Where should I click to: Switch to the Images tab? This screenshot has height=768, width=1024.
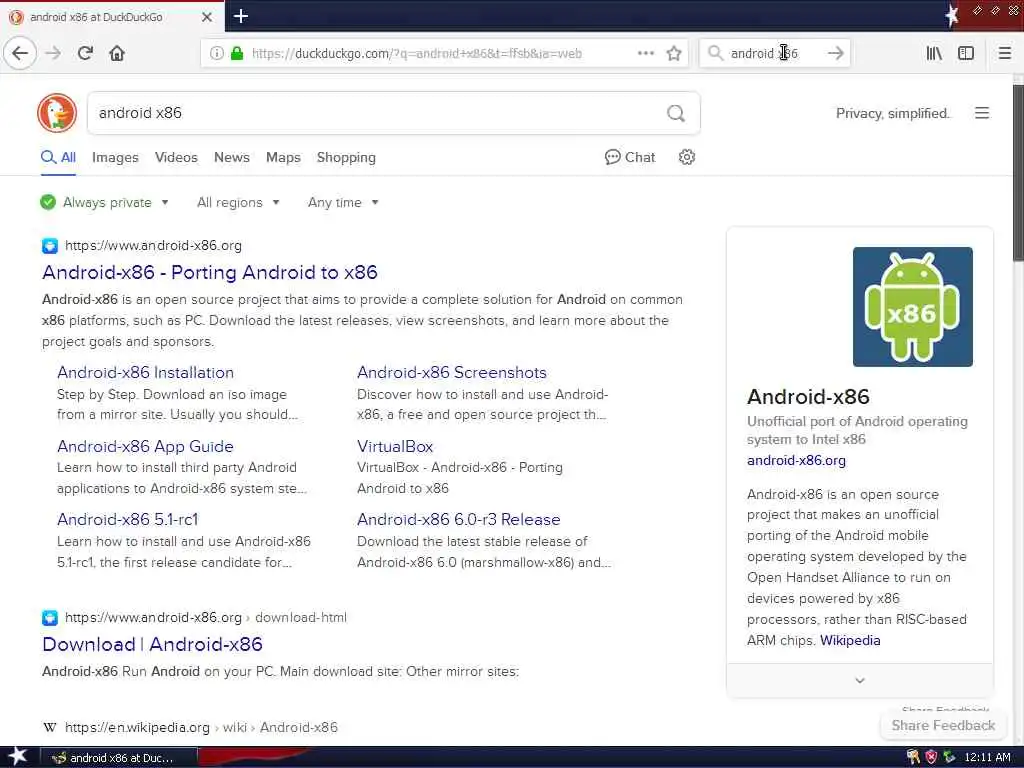pyautogui.click(x=115, y=157)
